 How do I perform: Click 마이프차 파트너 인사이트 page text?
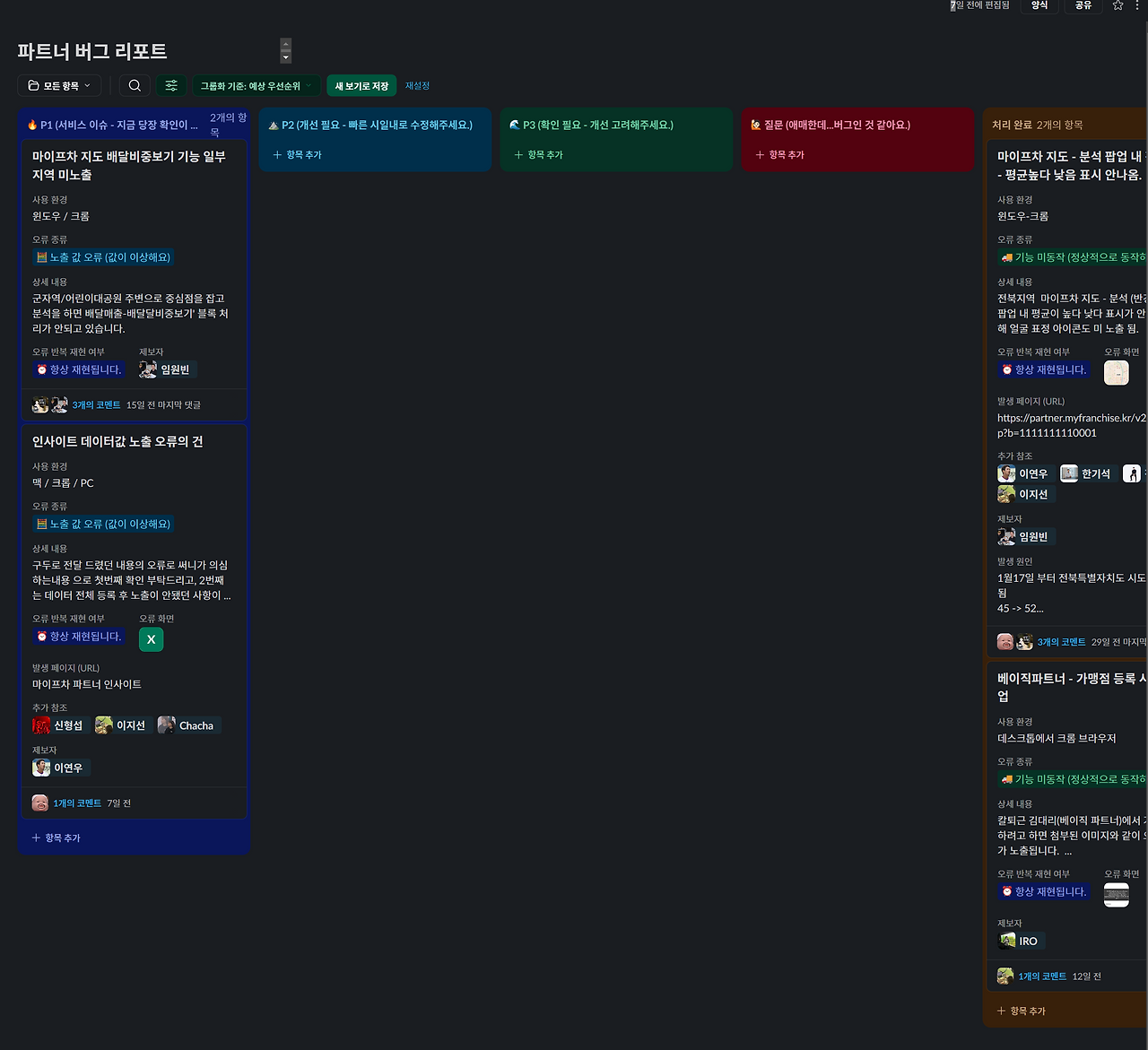(x=87, y=684)
